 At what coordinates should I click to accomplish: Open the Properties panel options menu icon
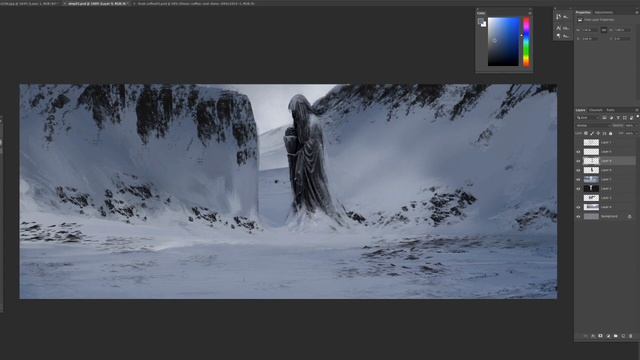coord(637,12)
